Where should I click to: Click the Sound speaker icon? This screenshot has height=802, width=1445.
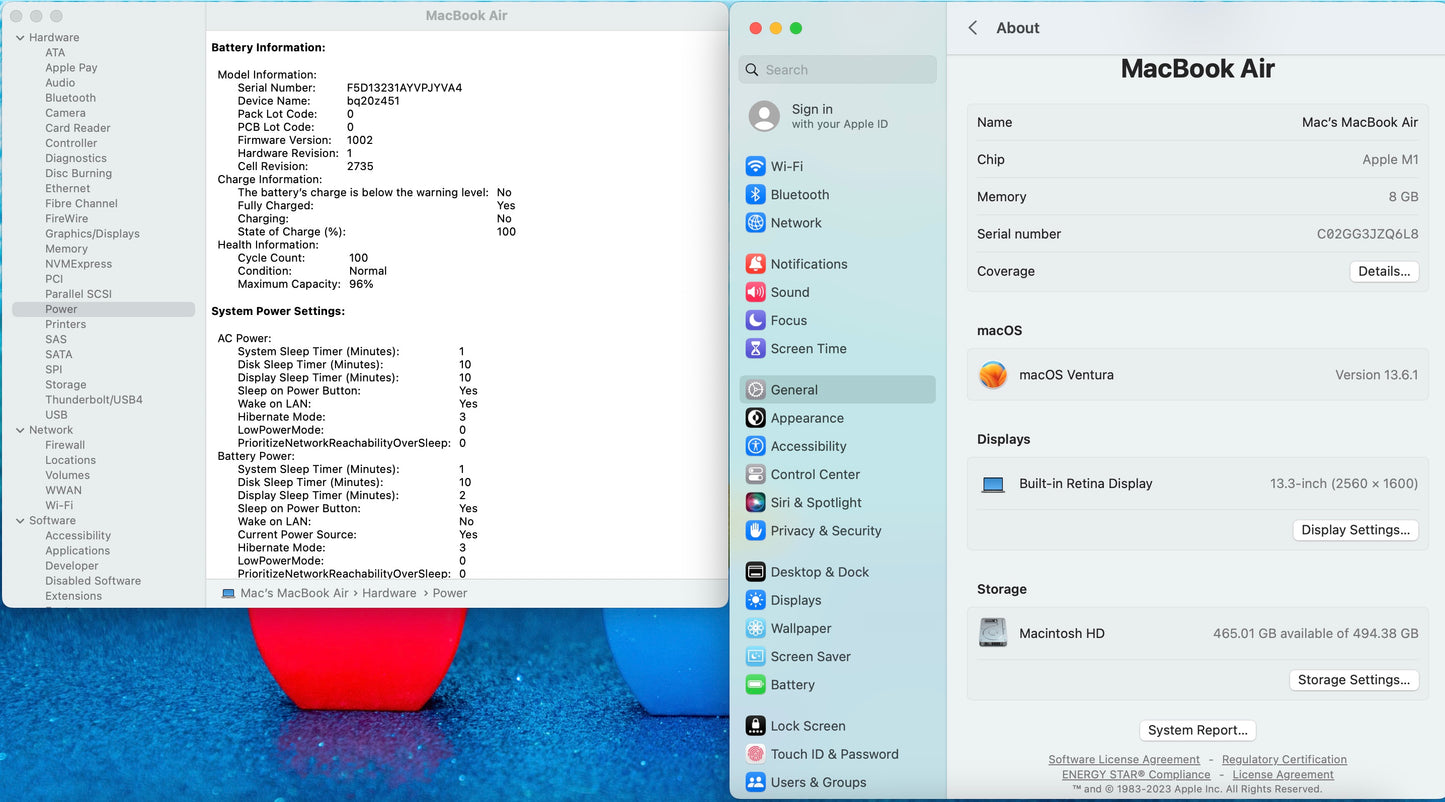point(755,292)
